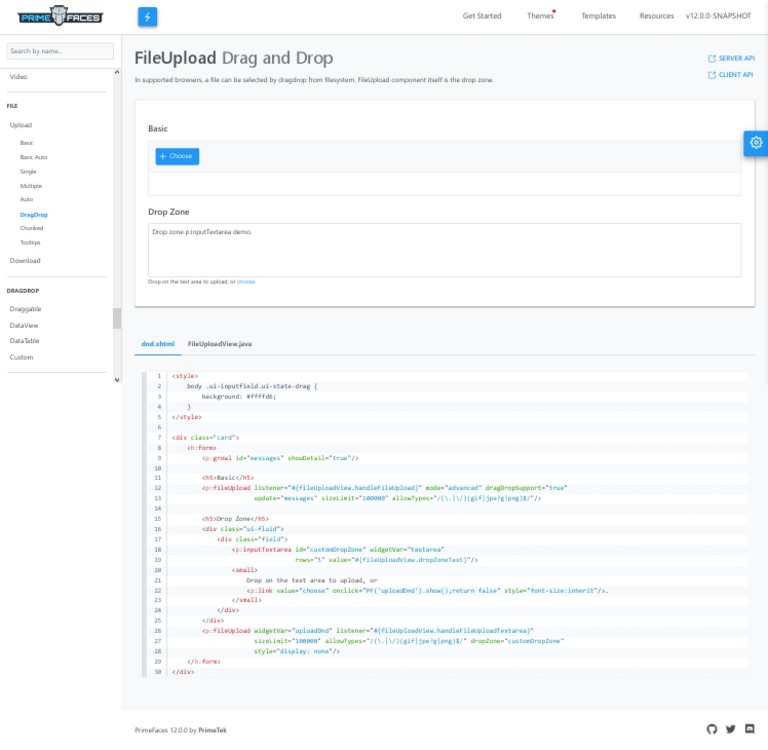This screenshot has width=768, height=750.
Task: Open the Twitter icon in footer
Action: [731, 730]
